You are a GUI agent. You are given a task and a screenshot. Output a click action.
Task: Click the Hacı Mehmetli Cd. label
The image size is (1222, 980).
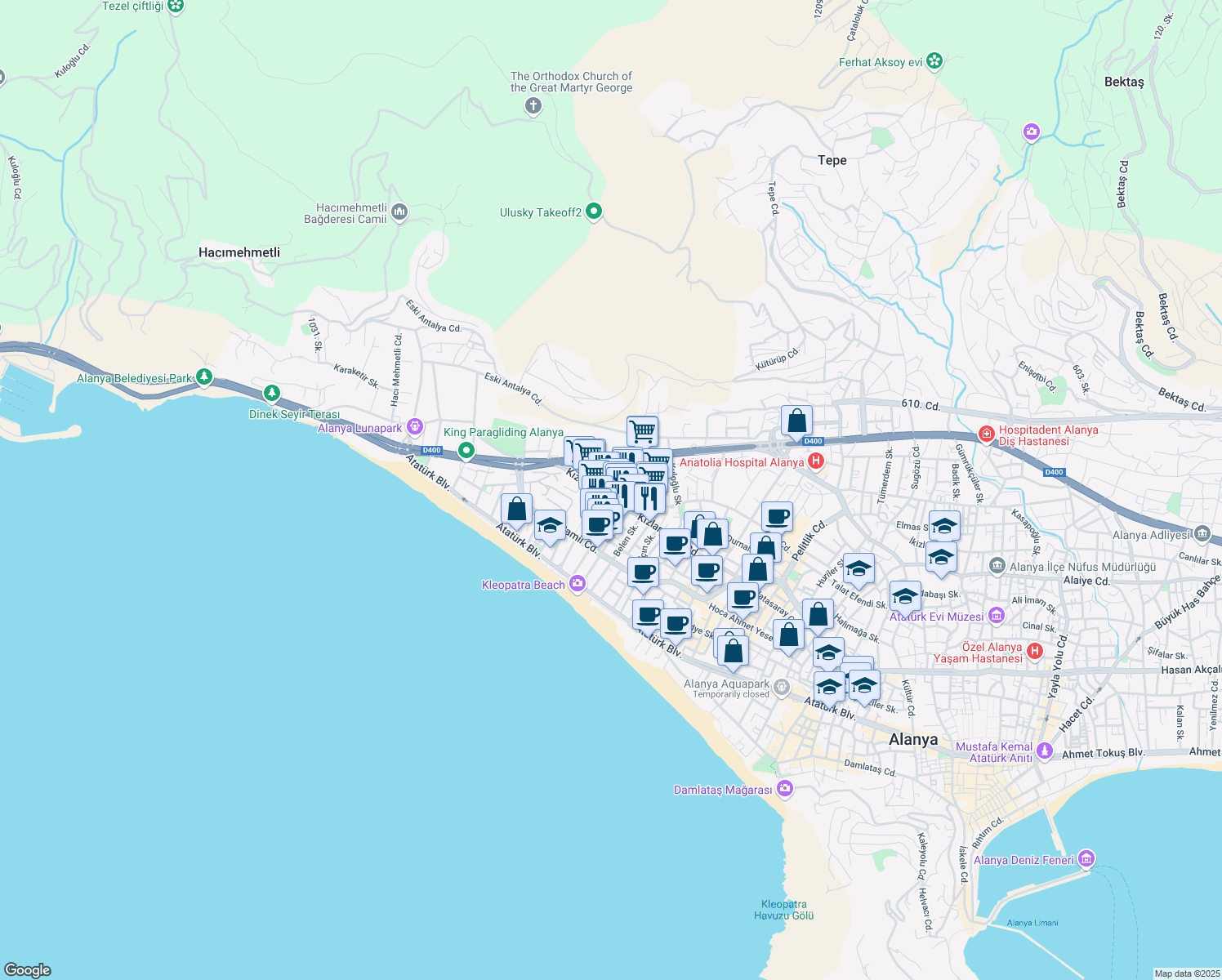pyautogui.click(x=396, y=370)
